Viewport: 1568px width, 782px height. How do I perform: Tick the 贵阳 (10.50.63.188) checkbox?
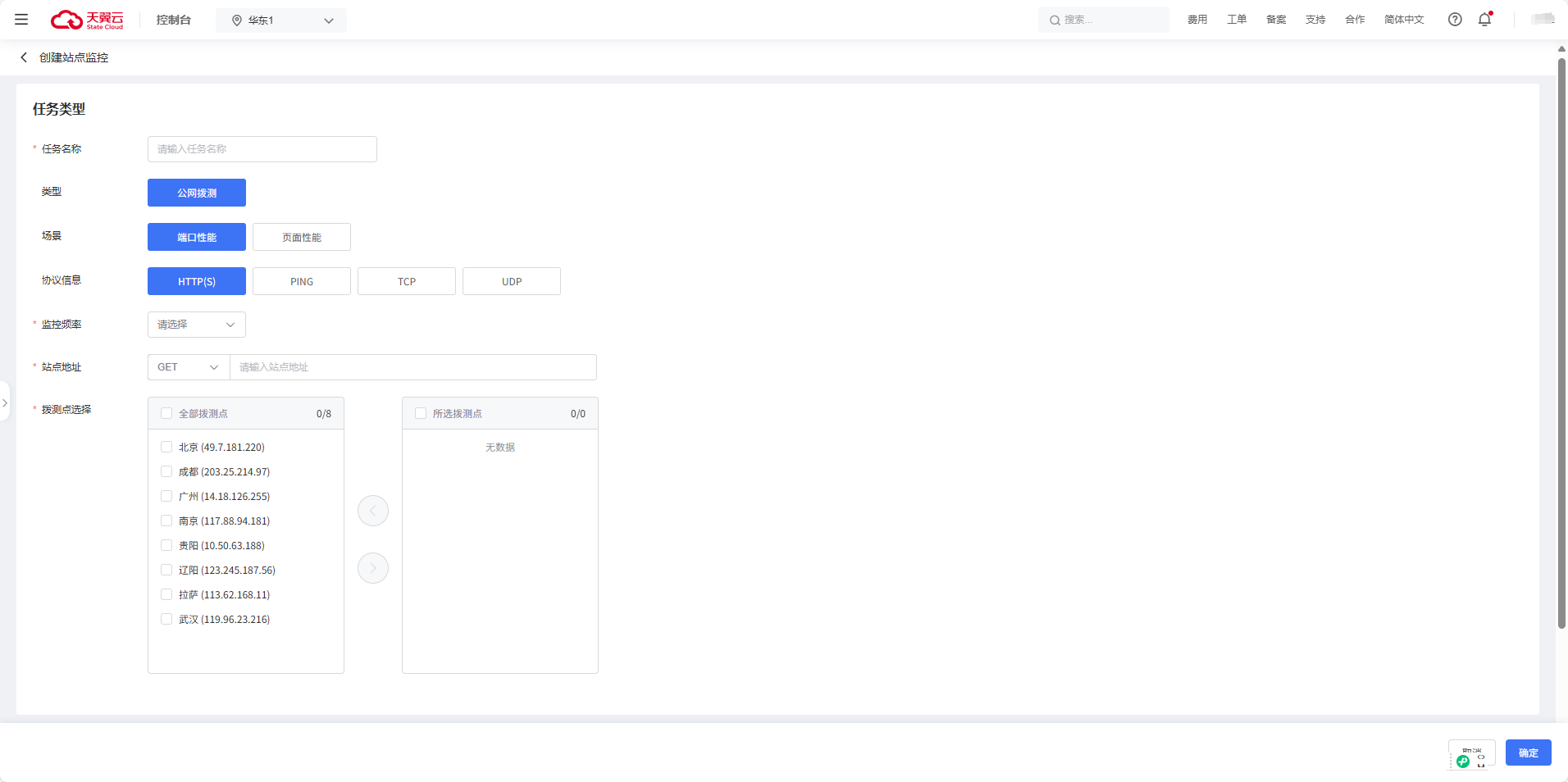(x=166, y=546)
